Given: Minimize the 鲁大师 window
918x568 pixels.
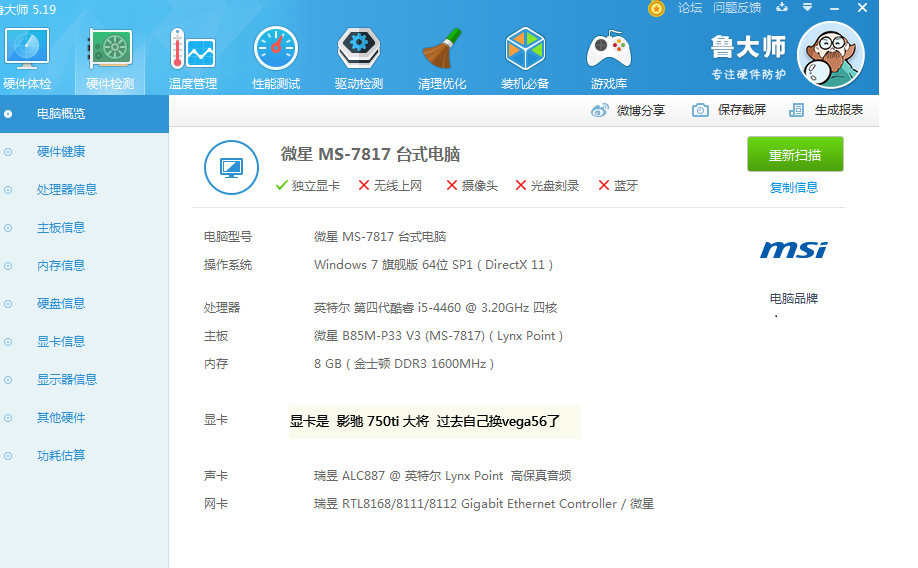Looking at the screenshot, I should pos(835,8).
